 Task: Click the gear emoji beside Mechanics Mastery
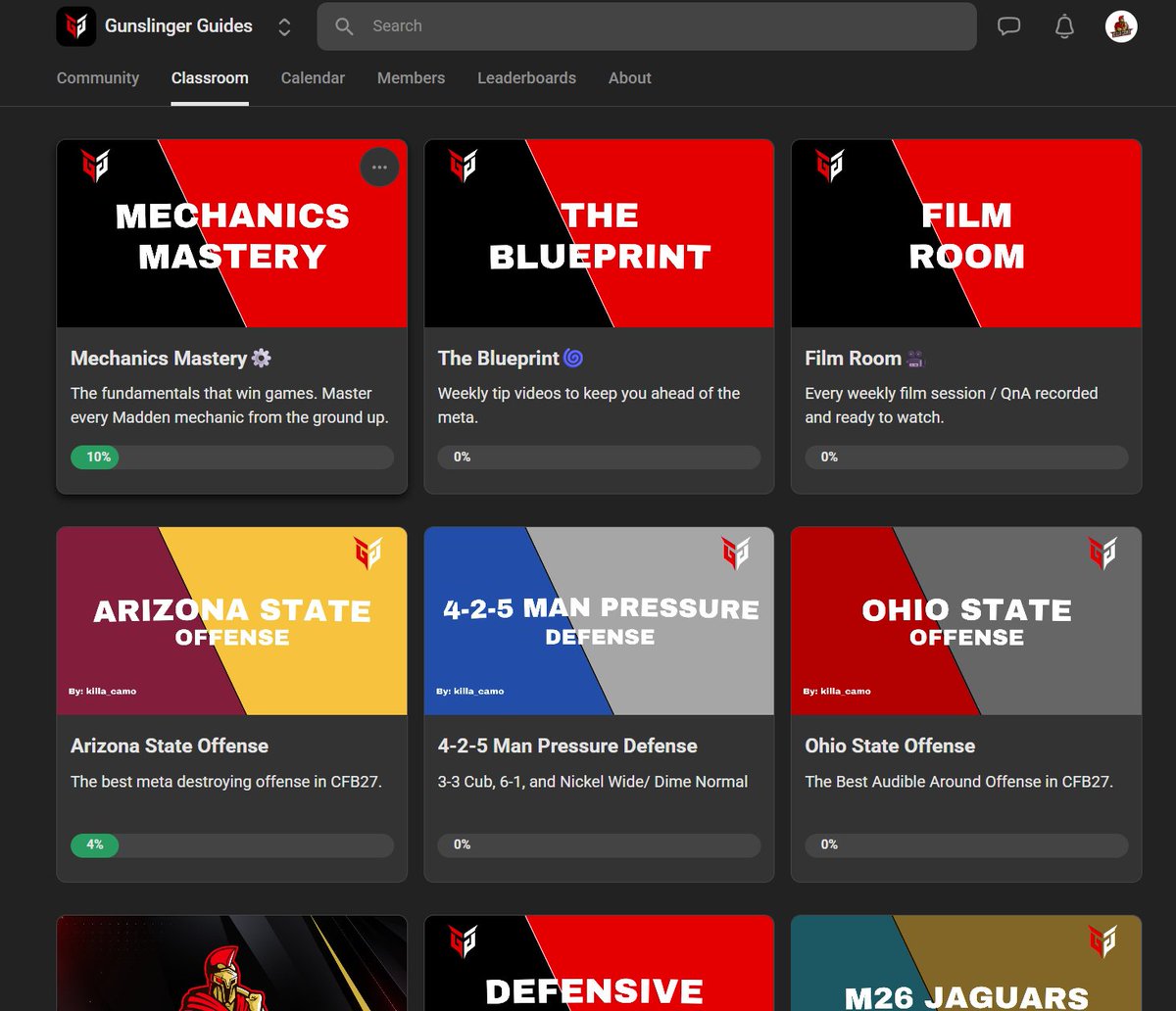(x=261, y=359)
